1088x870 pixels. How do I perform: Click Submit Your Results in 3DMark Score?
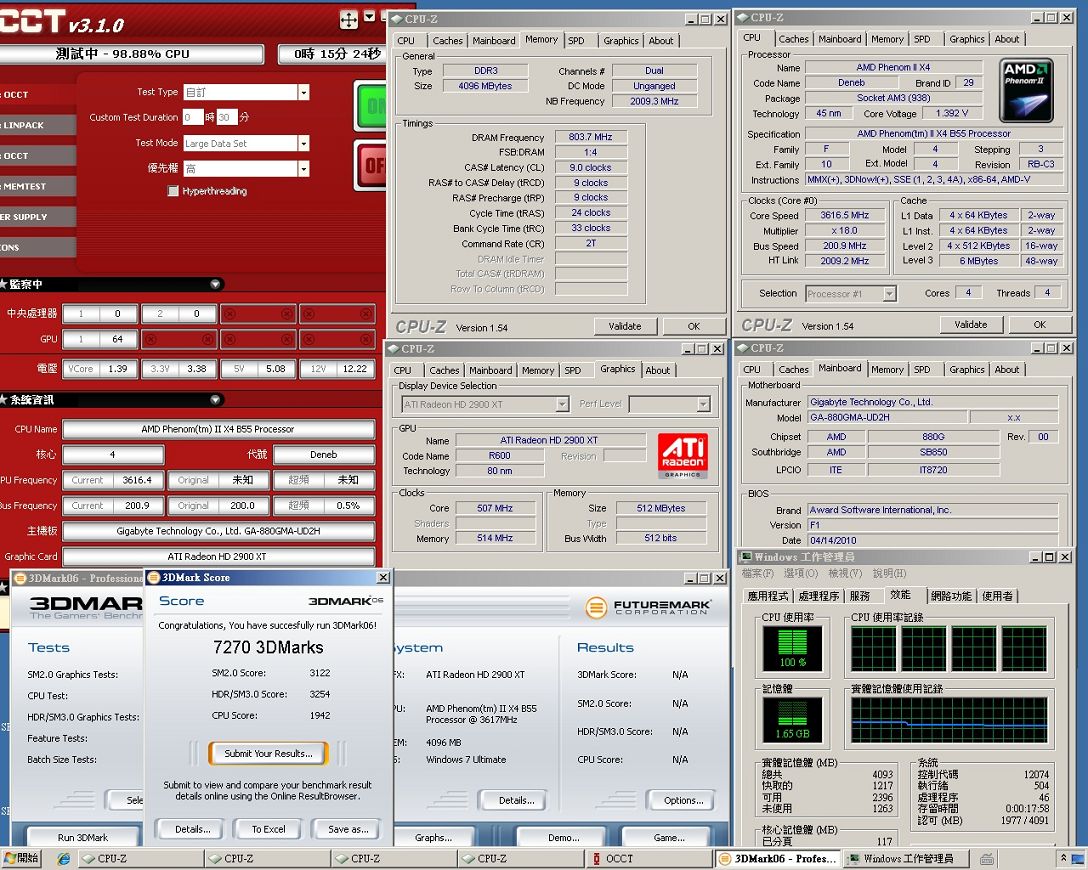pos(268,753)
